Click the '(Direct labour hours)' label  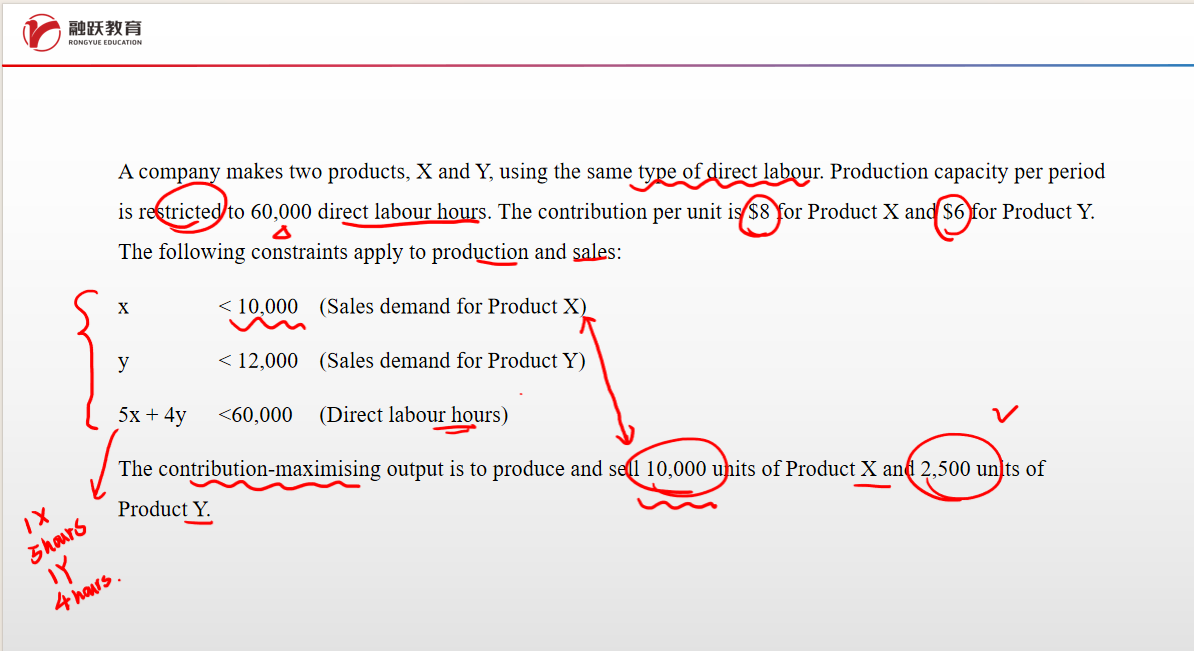click(x=413, y=415)
